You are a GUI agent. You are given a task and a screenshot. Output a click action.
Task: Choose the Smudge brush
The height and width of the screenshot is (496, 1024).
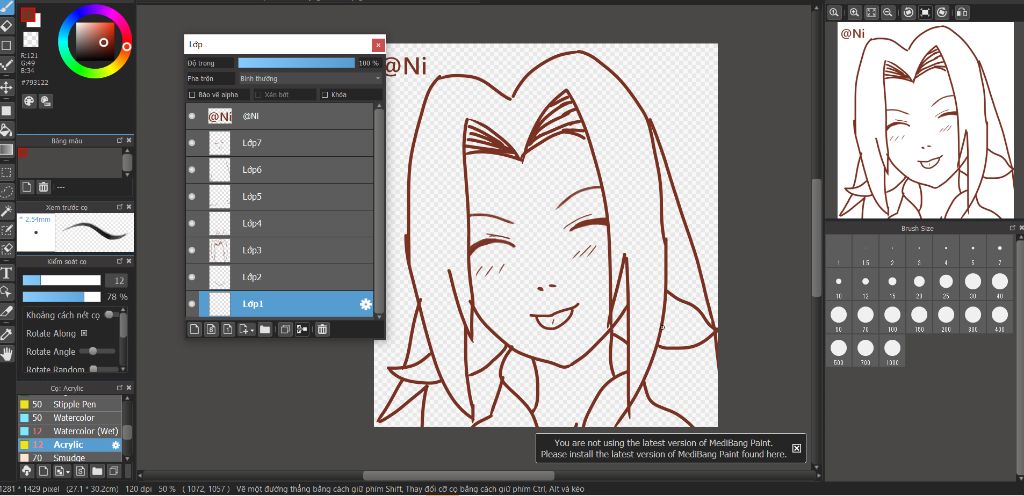69,457
